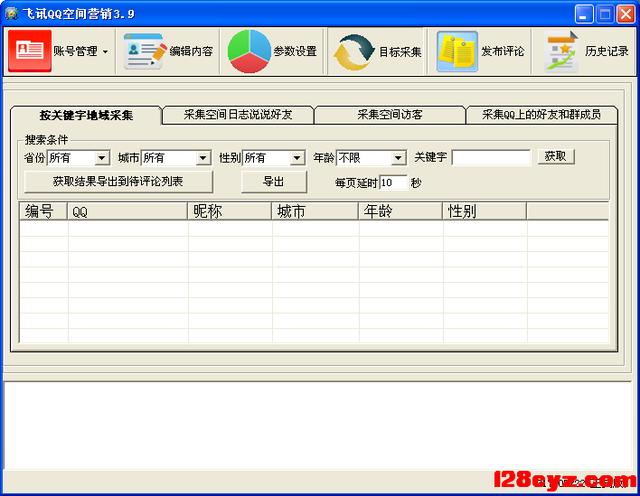Sort by the 编号 column header

tap(43, 211)
